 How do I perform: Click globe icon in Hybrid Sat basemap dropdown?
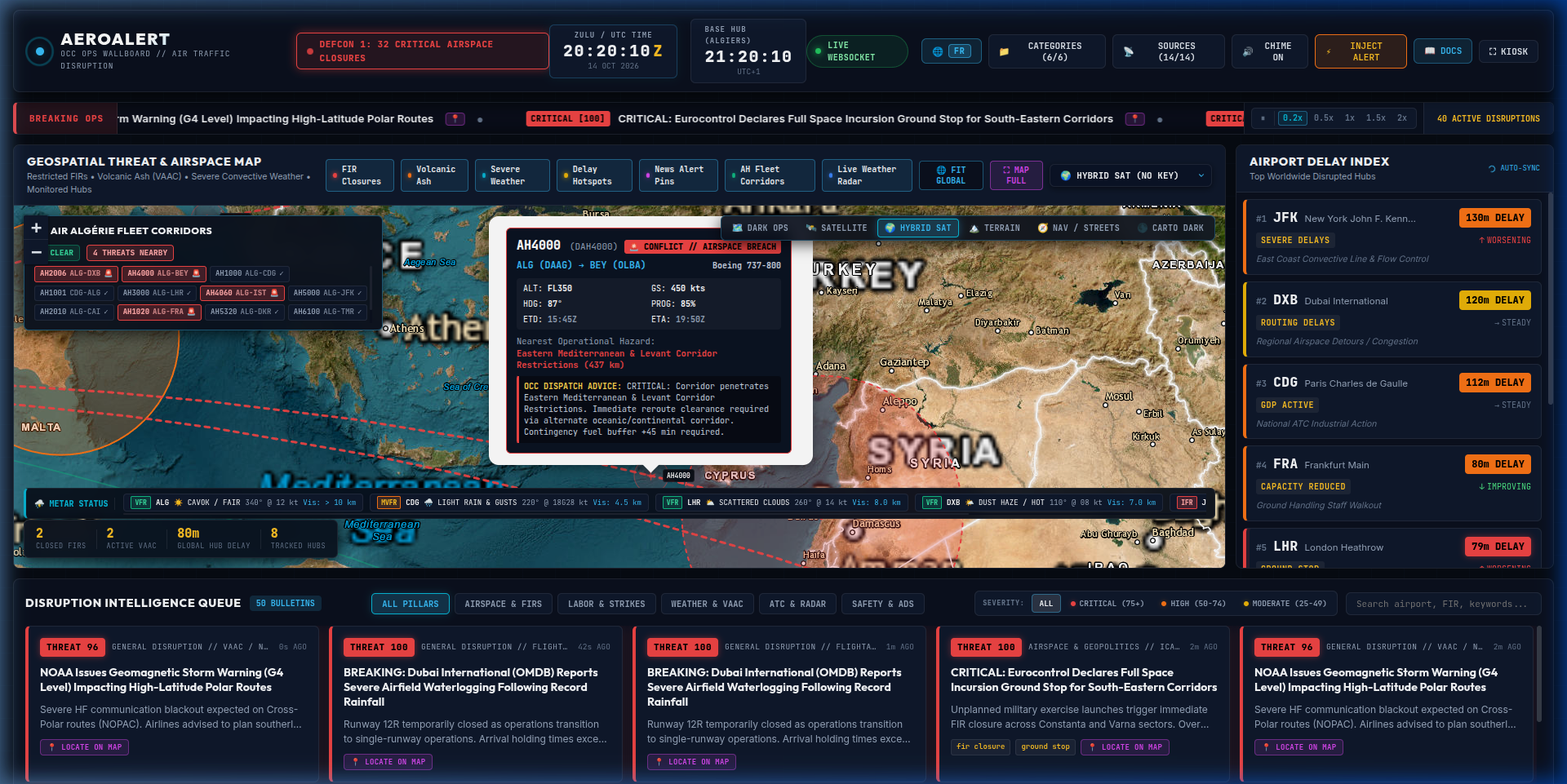[x=1066, y=175]
